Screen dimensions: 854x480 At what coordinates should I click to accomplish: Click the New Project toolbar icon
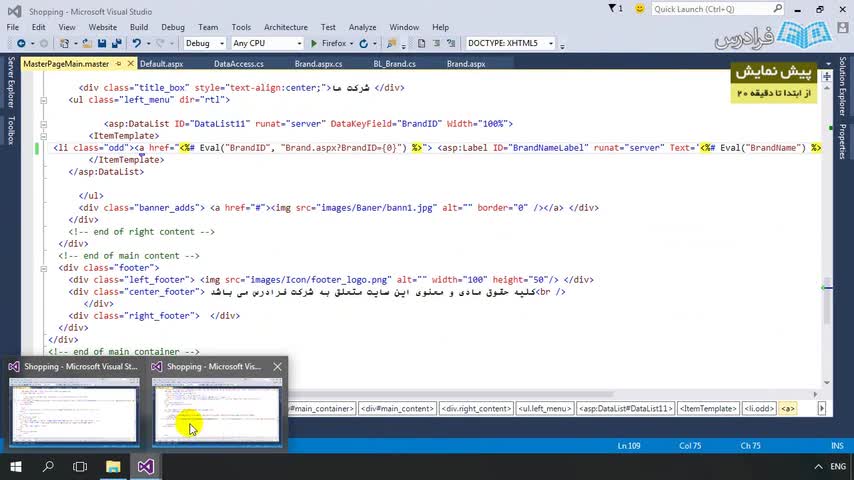pyautogui.click(x=64, y=43)
